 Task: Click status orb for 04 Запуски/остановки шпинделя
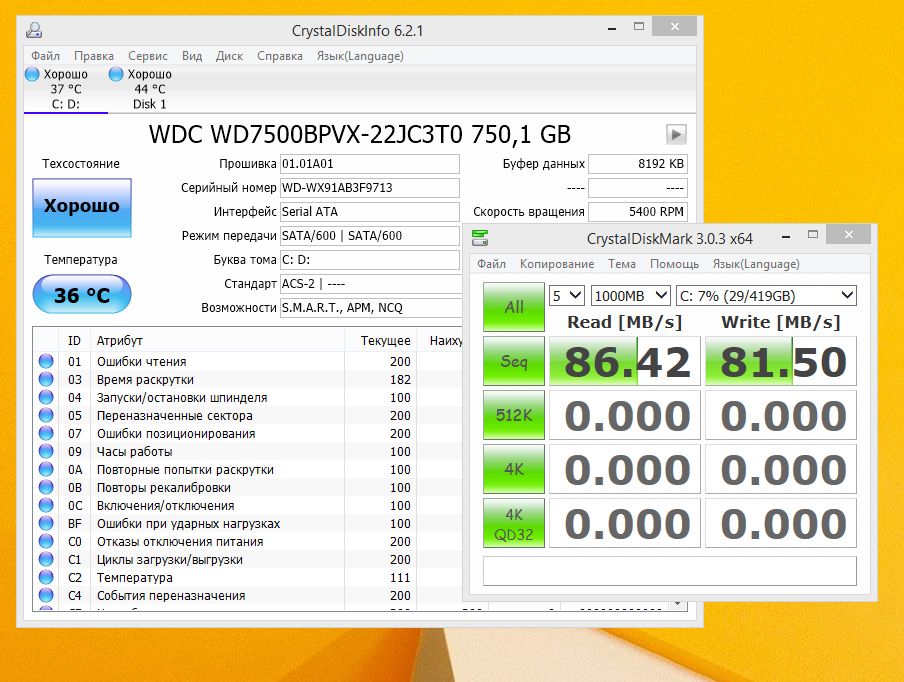46,397
